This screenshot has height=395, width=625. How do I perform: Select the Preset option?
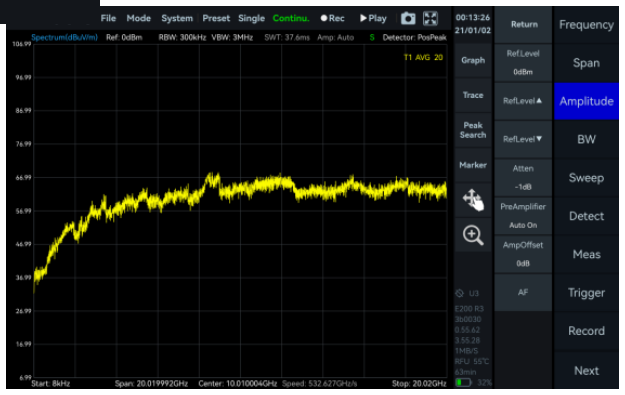216,18
